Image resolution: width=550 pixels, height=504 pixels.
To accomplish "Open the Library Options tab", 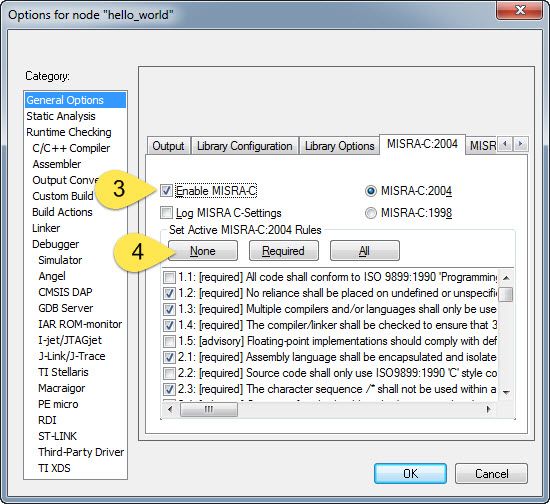I will [339, 146].
